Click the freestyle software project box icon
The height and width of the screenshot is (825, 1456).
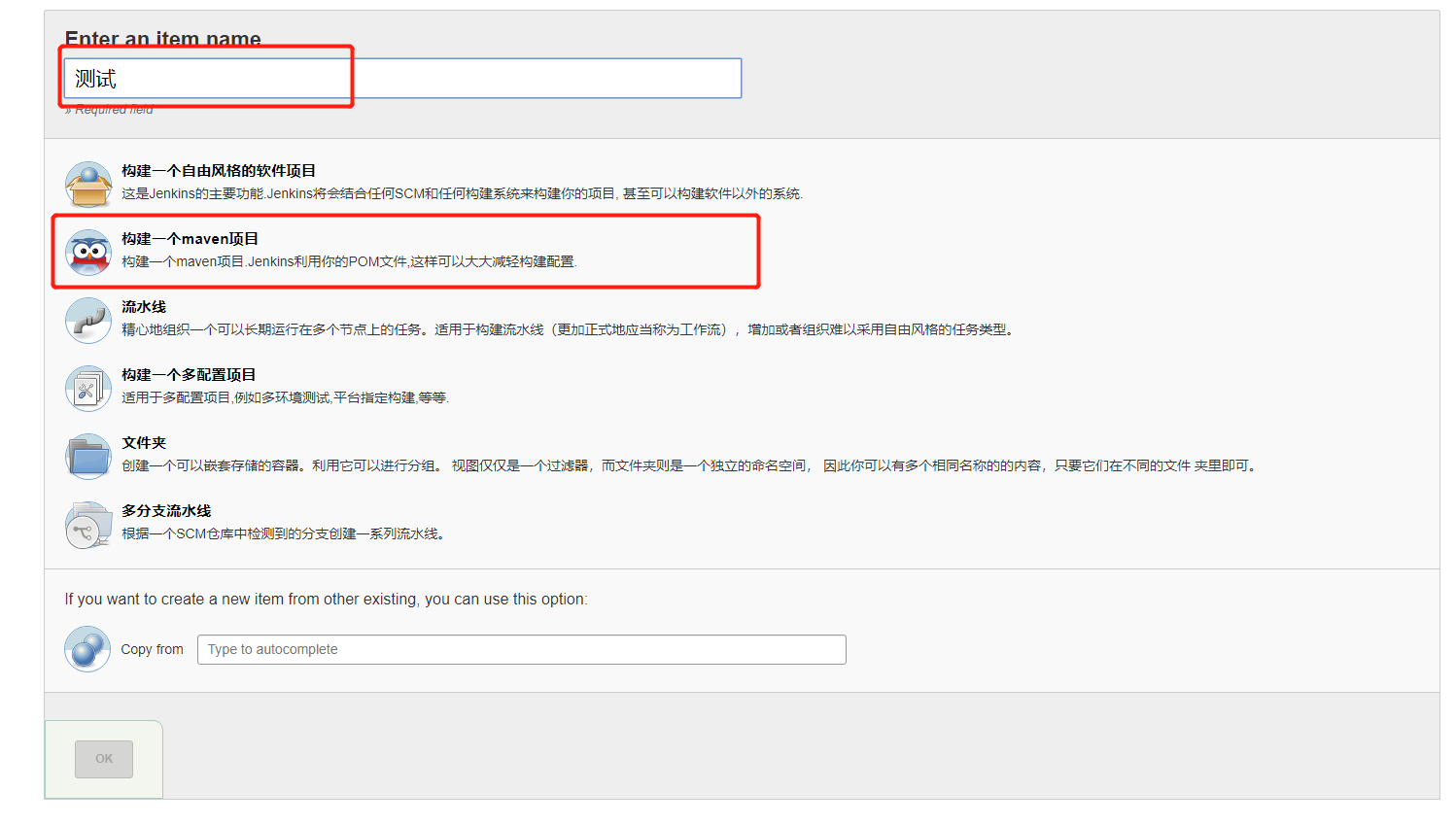(88, 185)
